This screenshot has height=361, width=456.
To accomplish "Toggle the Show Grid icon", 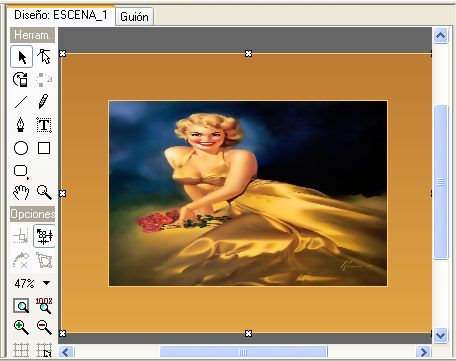I will pos(21,350).
